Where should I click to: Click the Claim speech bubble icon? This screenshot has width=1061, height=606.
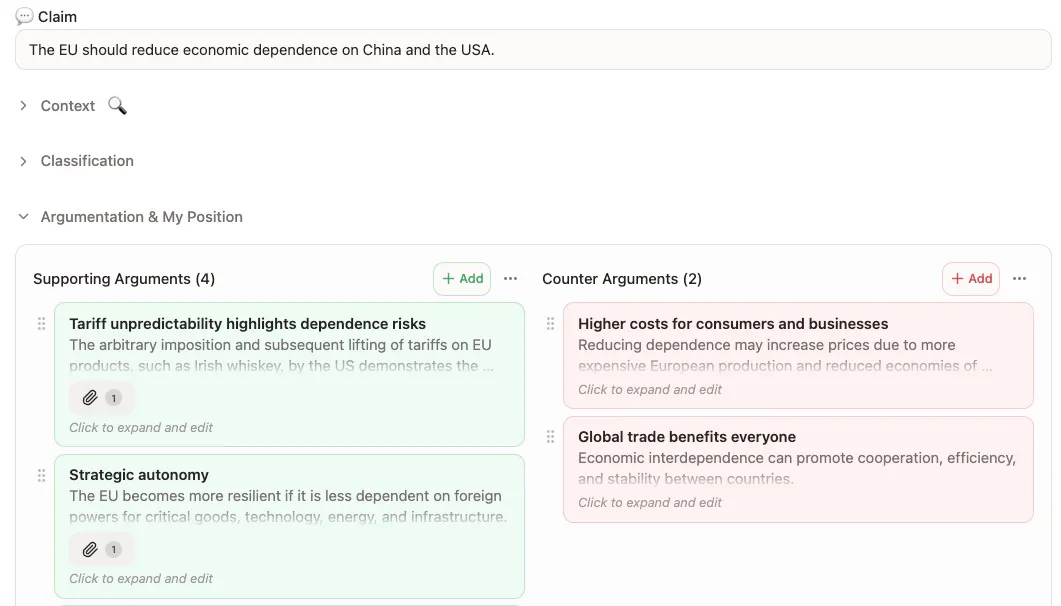(x=24, y=16)
